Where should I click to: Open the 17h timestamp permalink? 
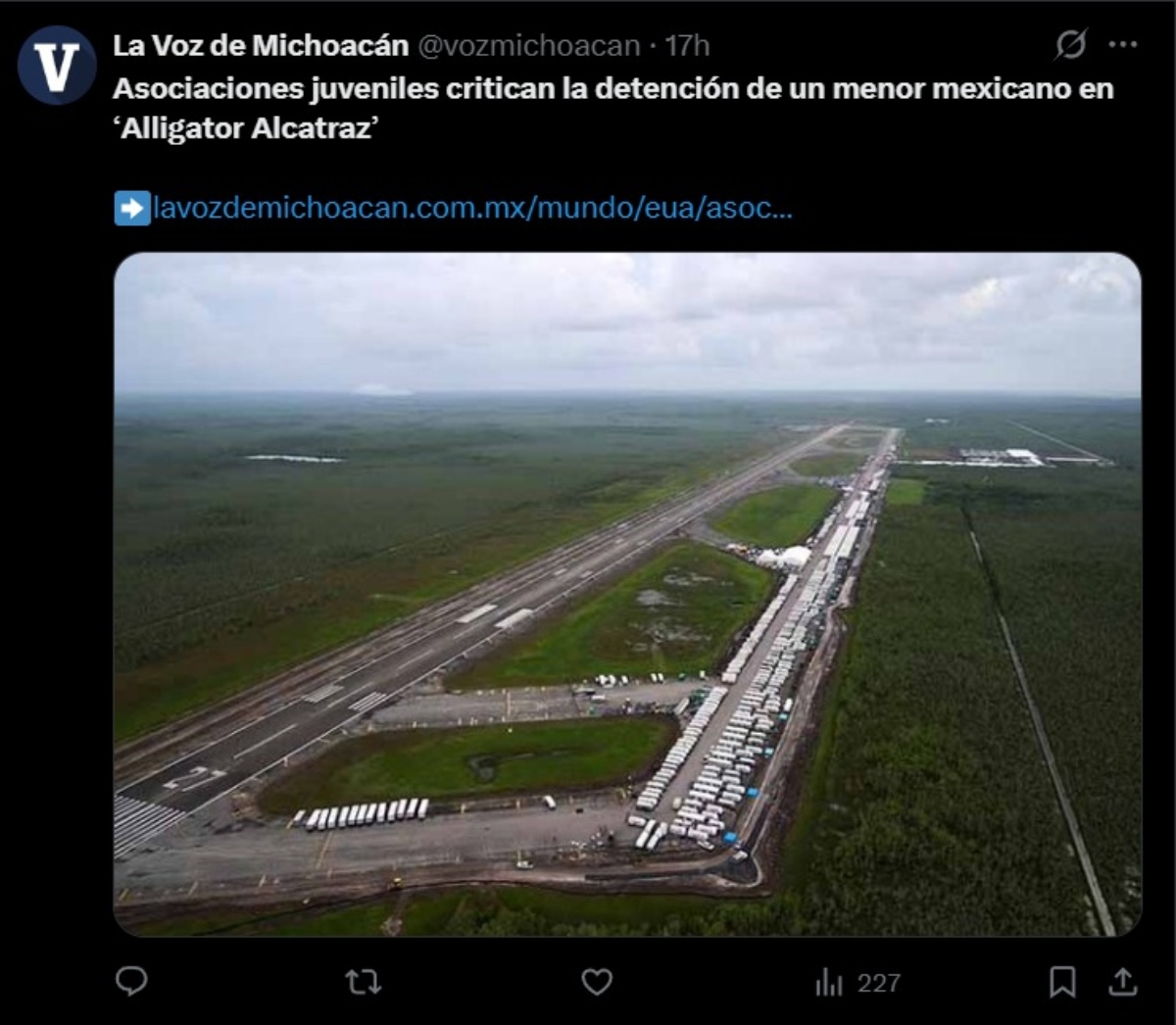(687, 46)
